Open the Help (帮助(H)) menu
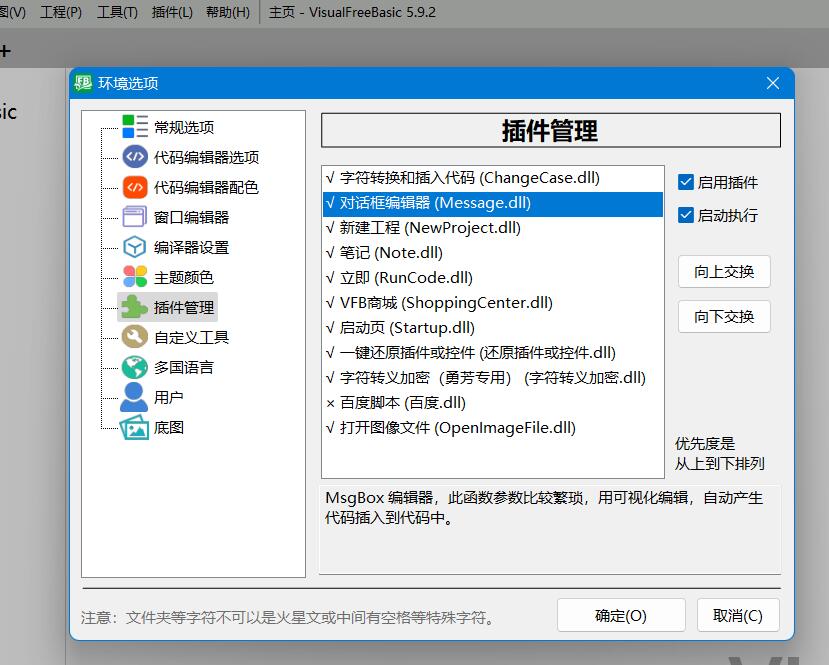 (x=228, y=12)
